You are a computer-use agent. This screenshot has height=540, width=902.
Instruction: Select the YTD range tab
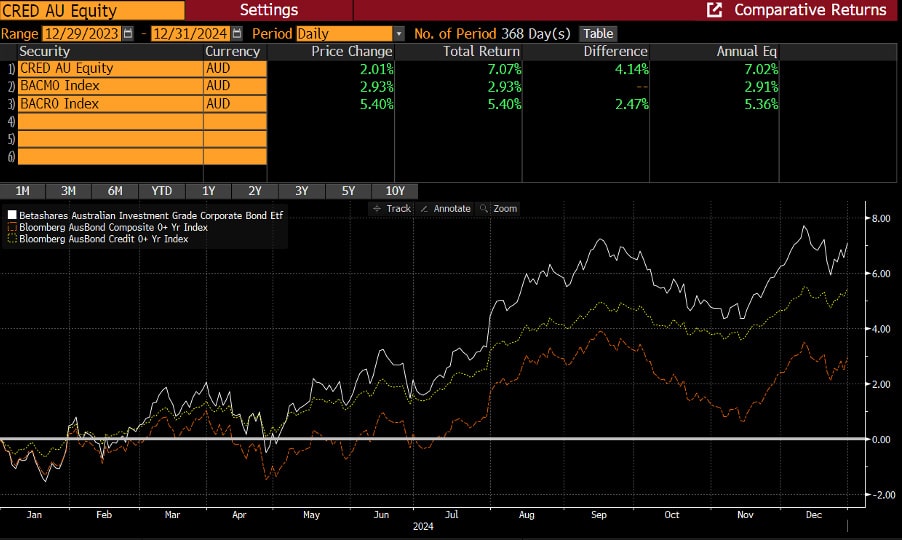click(x=162, y=191)
